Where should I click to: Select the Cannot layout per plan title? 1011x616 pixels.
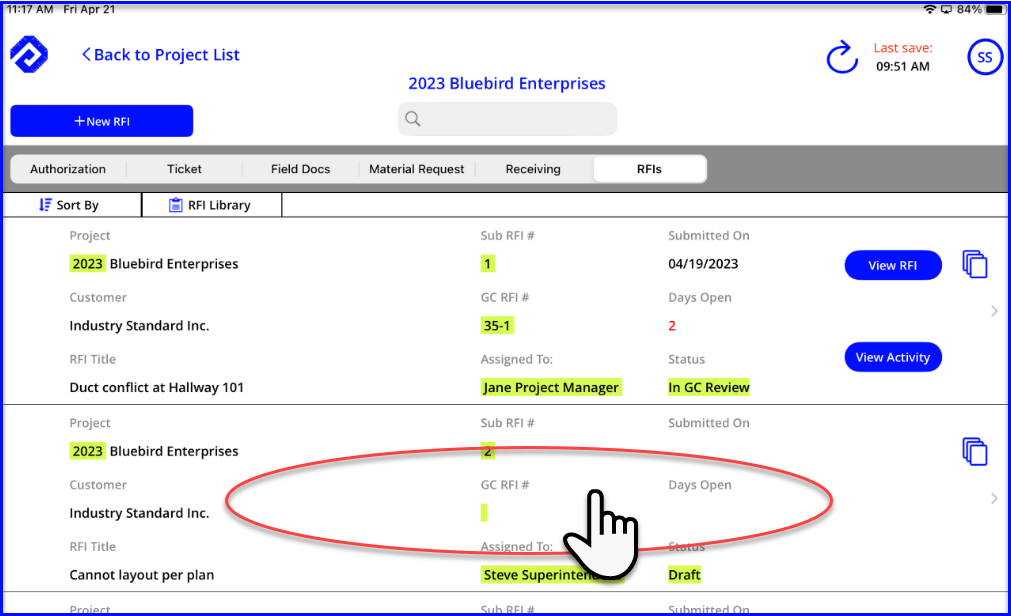pyautogui.click(x=142, y=575)
